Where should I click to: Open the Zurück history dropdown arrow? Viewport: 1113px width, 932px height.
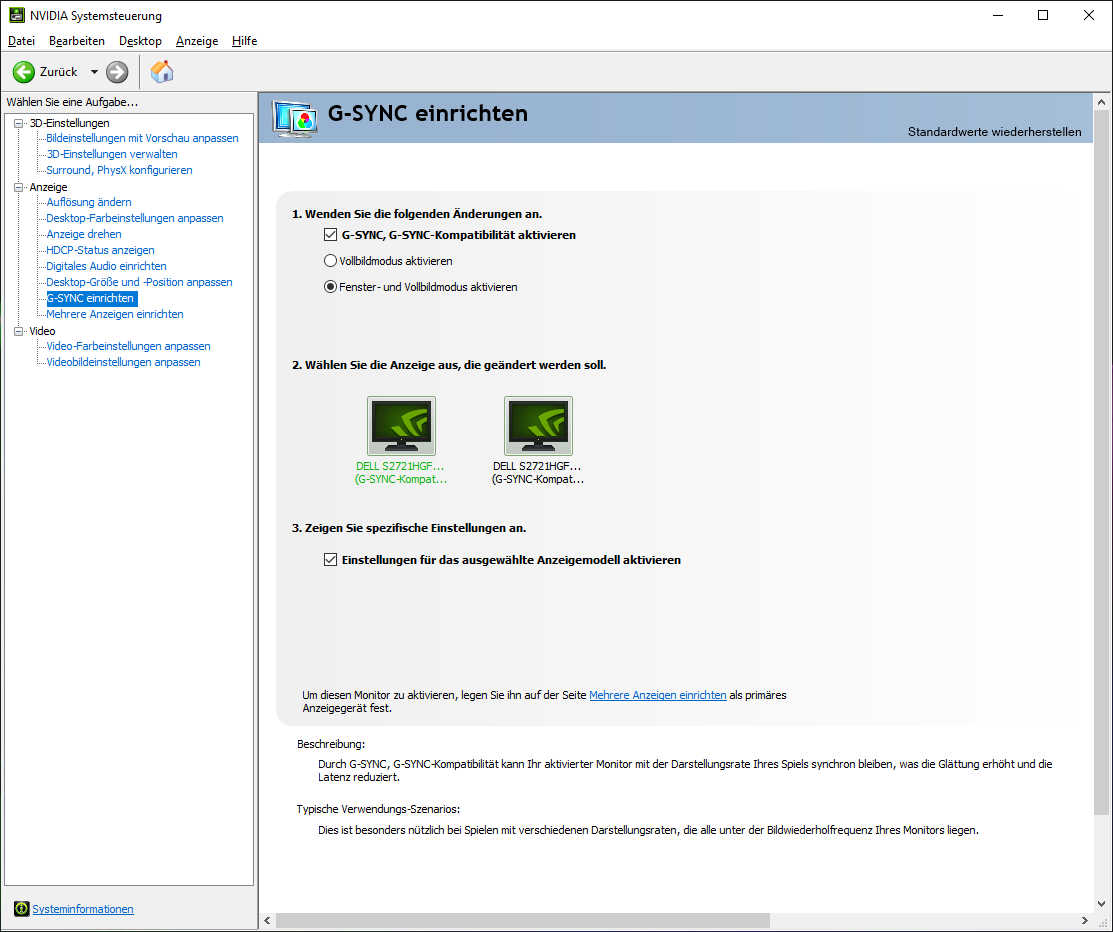[x=94, y=72]
